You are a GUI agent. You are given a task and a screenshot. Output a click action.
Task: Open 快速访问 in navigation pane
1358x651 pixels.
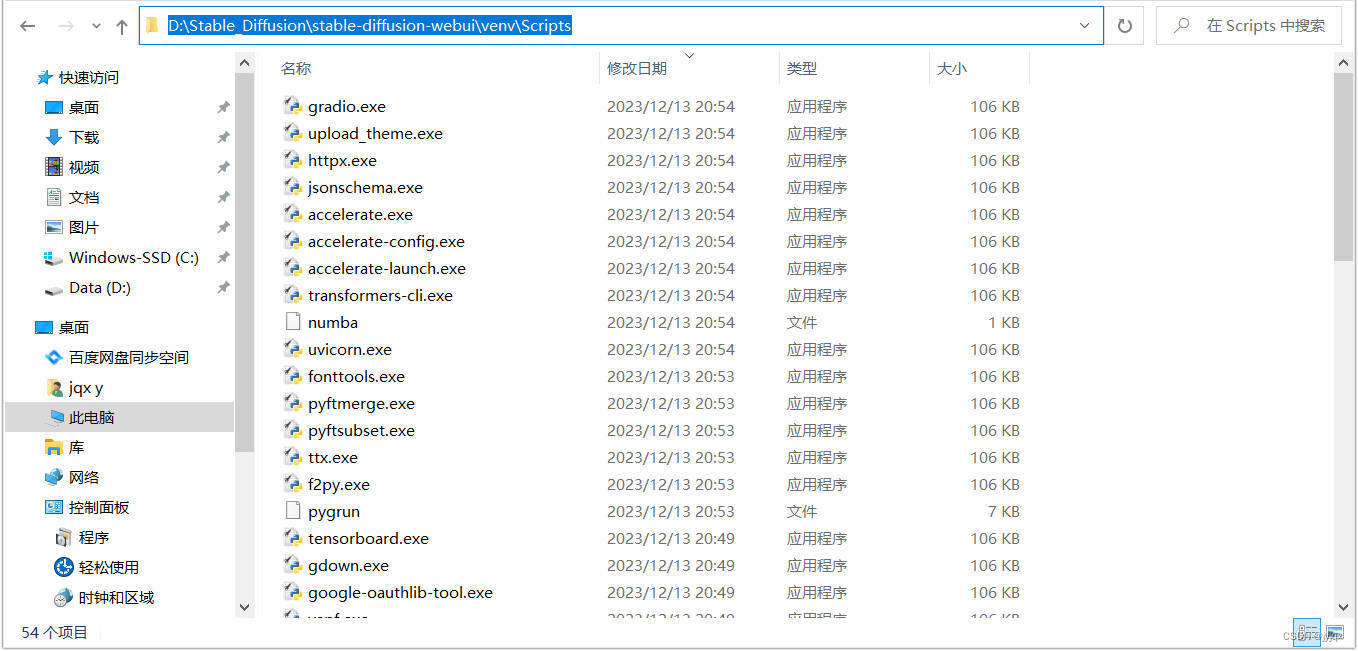pyautogui.click(x=77, y=77)
